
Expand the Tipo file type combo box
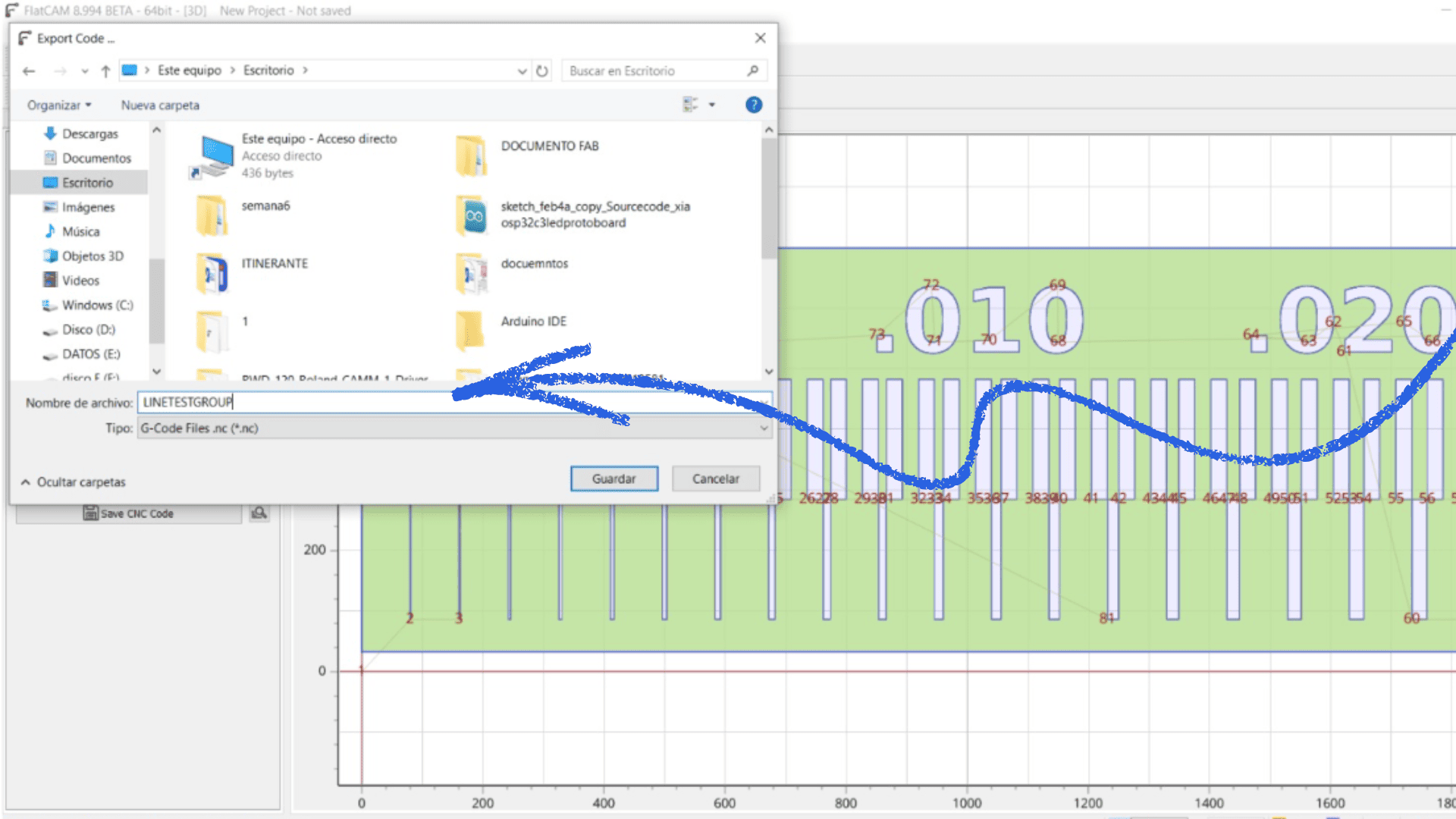tap(764, 428)
